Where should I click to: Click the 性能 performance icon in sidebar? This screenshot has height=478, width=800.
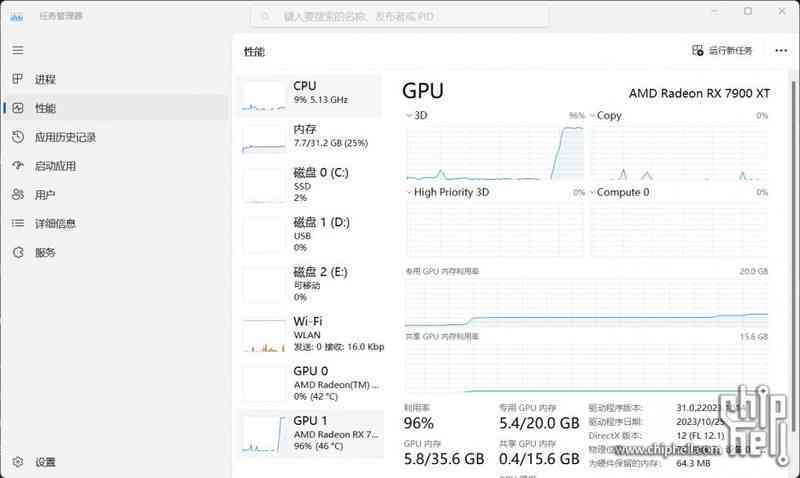coord(18,108)
